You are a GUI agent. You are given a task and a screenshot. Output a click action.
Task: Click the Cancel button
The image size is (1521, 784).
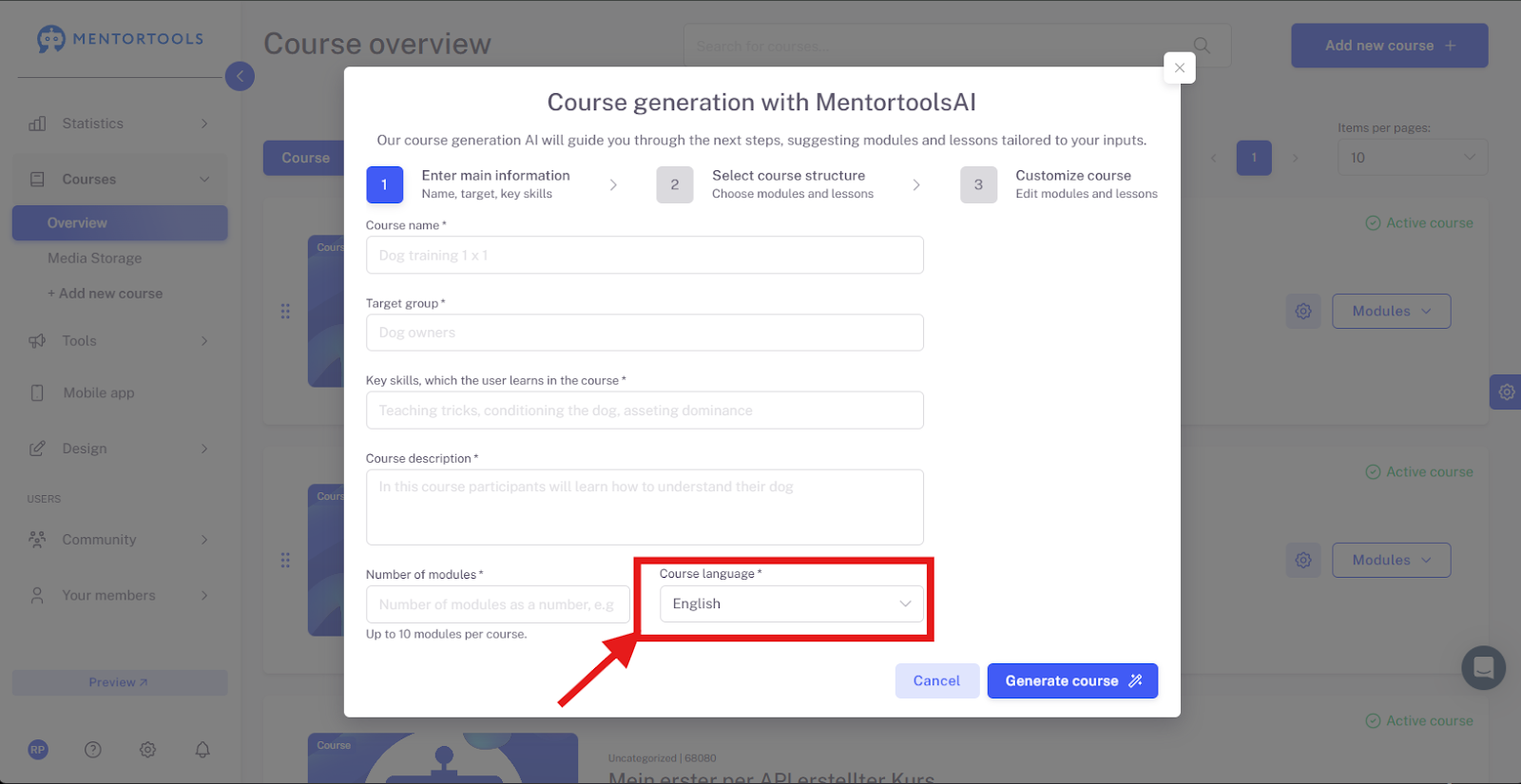pyautogui.click(x=936, y=681)
